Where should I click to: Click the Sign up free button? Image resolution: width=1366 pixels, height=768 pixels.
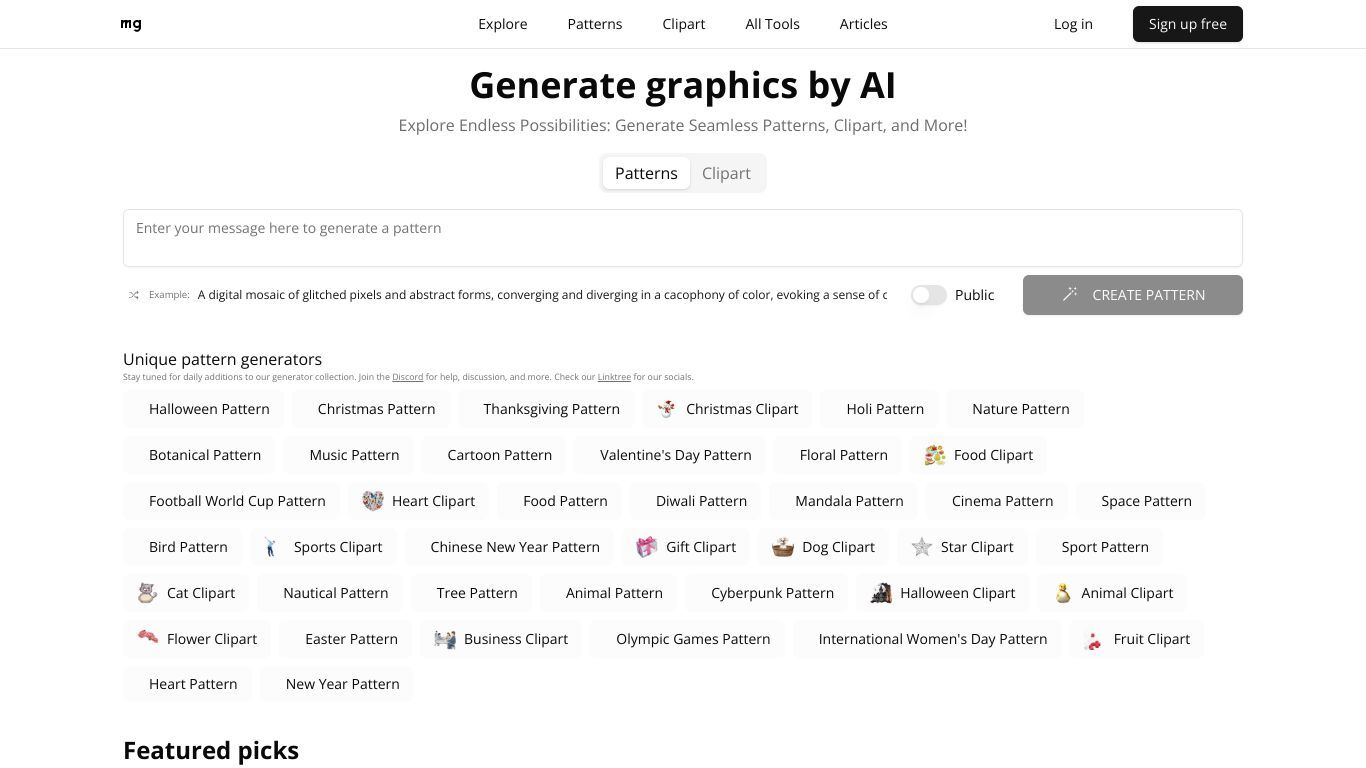click(1188, 24)
